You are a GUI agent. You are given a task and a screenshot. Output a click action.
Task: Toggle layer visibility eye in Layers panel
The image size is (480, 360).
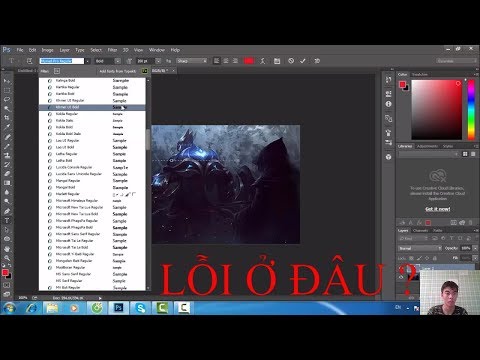[401, 277]
